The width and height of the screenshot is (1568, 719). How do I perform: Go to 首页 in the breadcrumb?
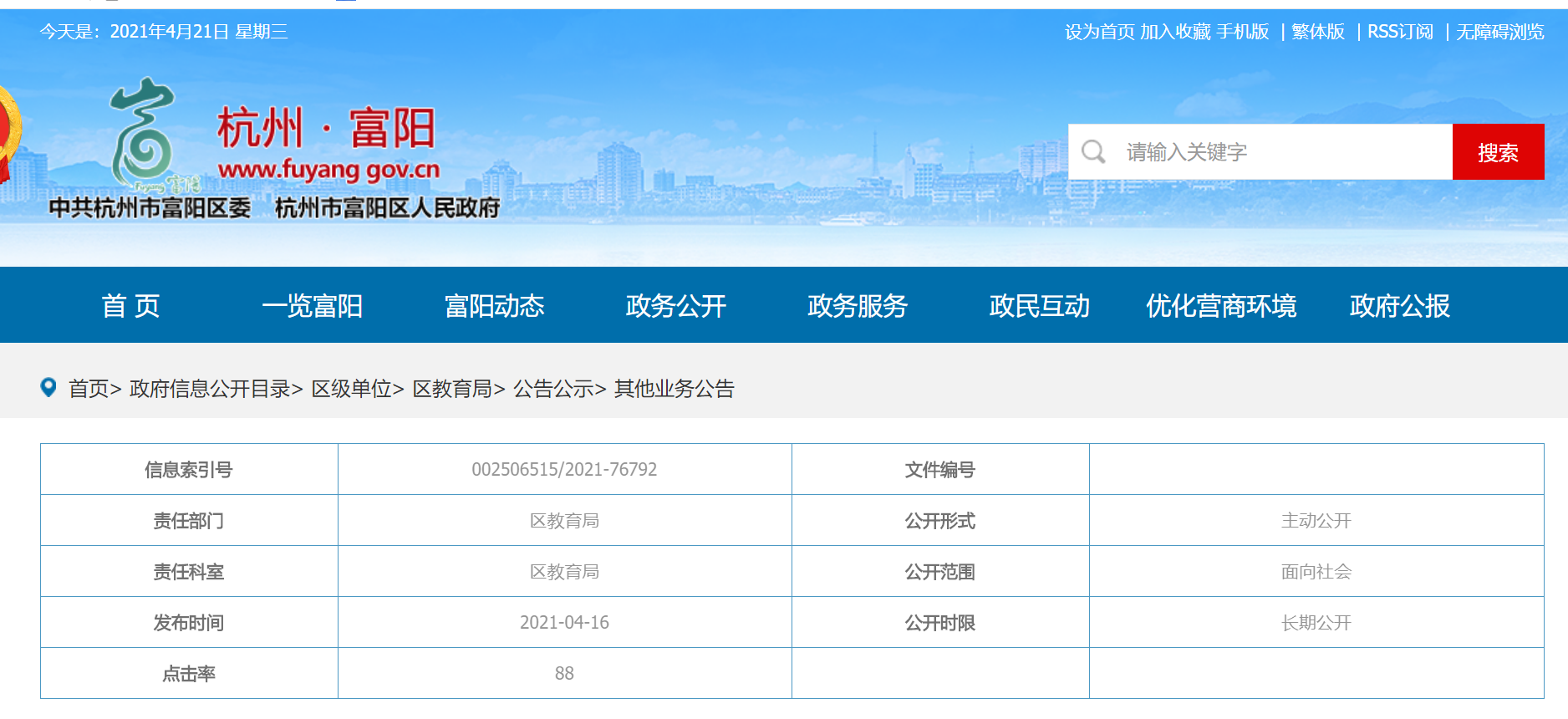(x=89, y=389)
